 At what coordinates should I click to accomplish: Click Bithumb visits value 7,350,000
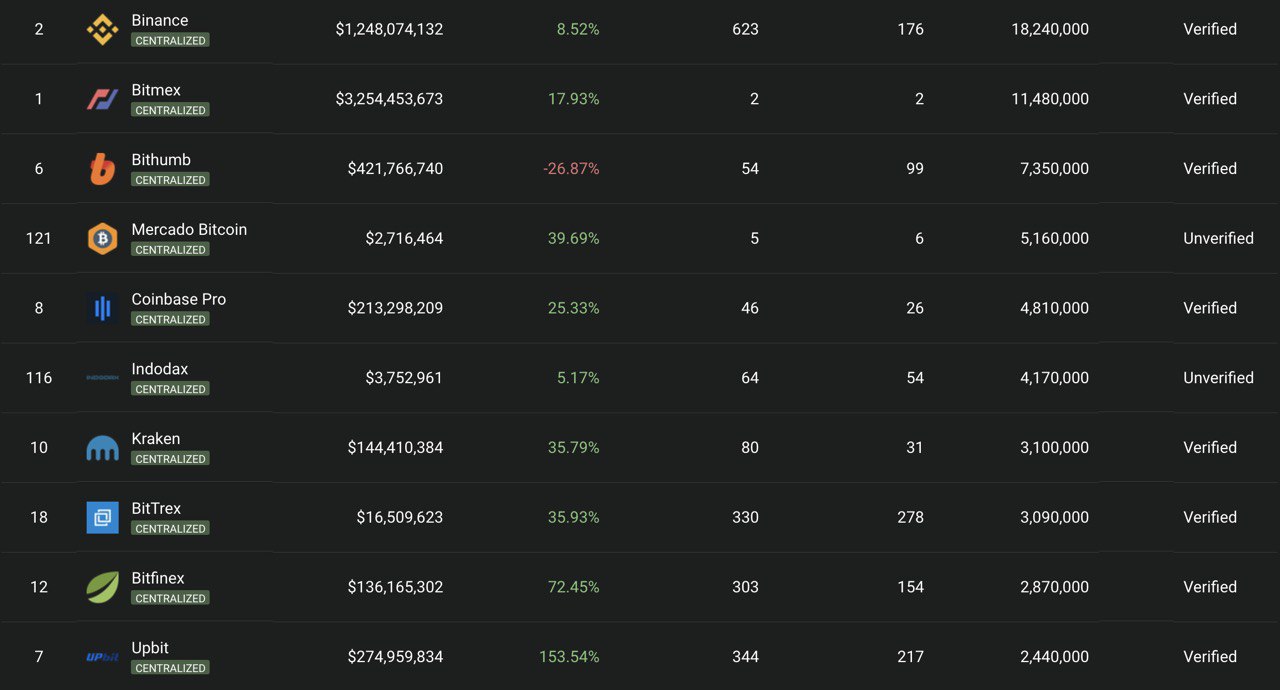(1055, 169)
